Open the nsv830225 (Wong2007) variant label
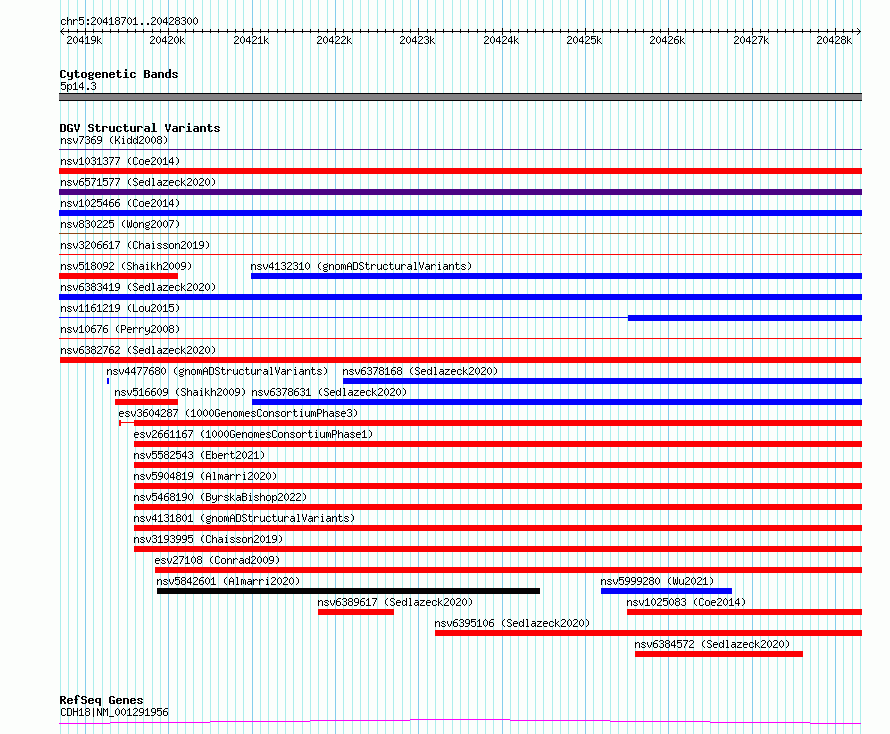The height and width of the screenshot is (734, 890). tap(120, 224)
